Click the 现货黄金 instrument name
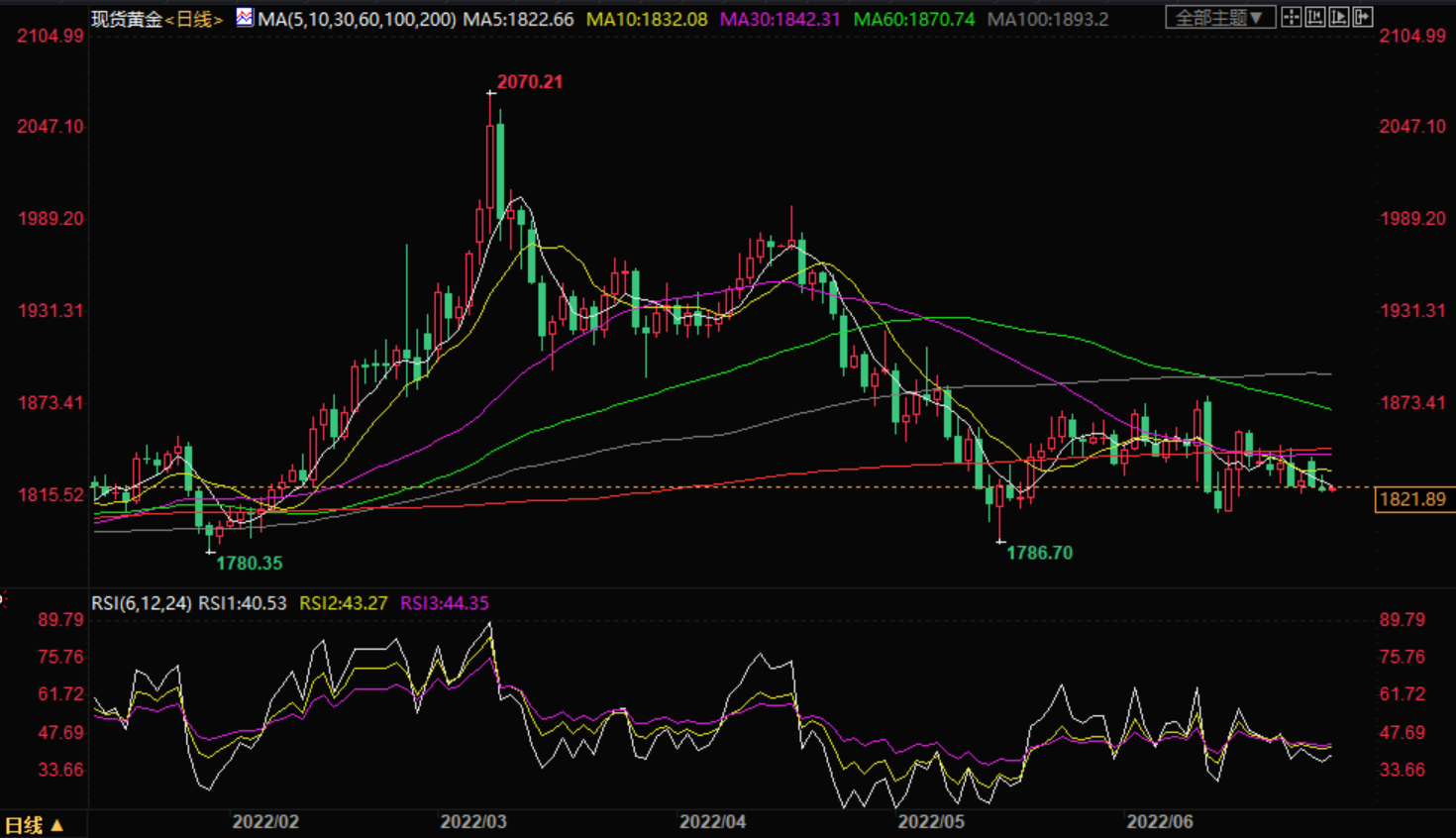1456x838 pixels. pyautogui.click(x=127, y=19)
